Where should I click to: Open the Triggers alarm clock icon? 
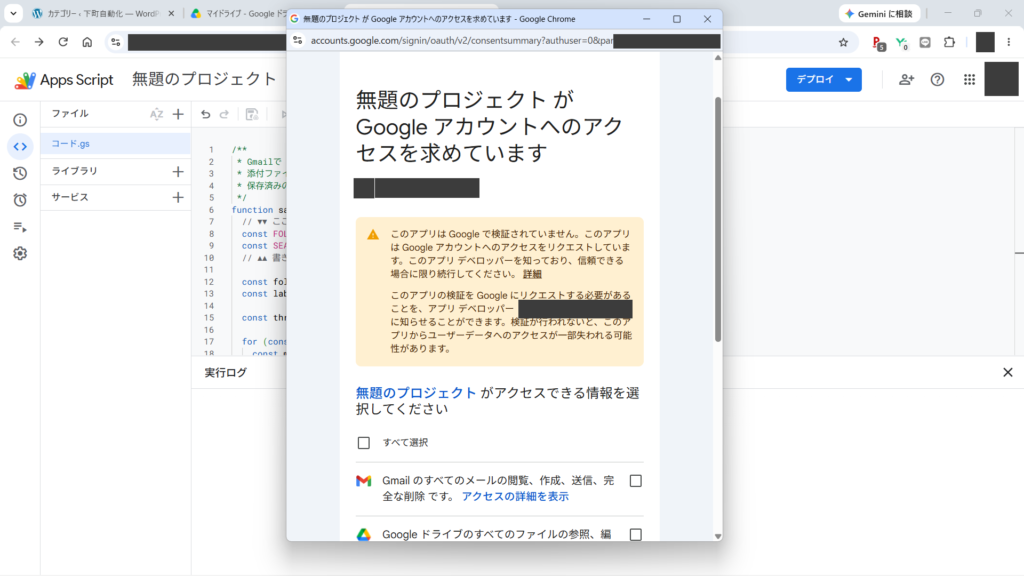[20, 200]
